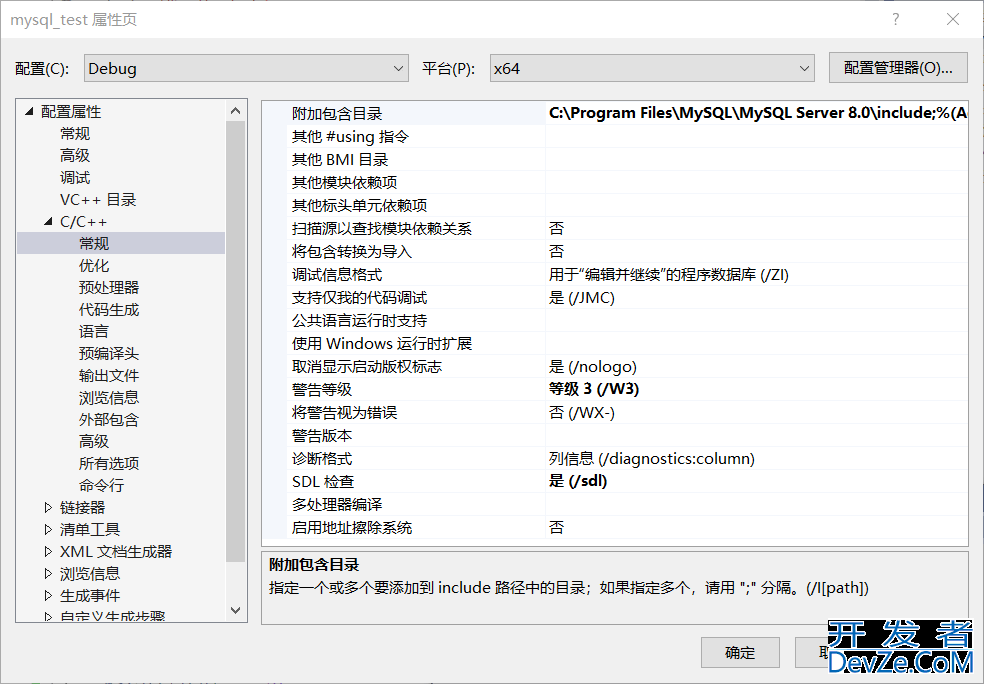984x684 pixels.
Task: Expand the 浏览信息 top-level node
Action: [48, 574]
